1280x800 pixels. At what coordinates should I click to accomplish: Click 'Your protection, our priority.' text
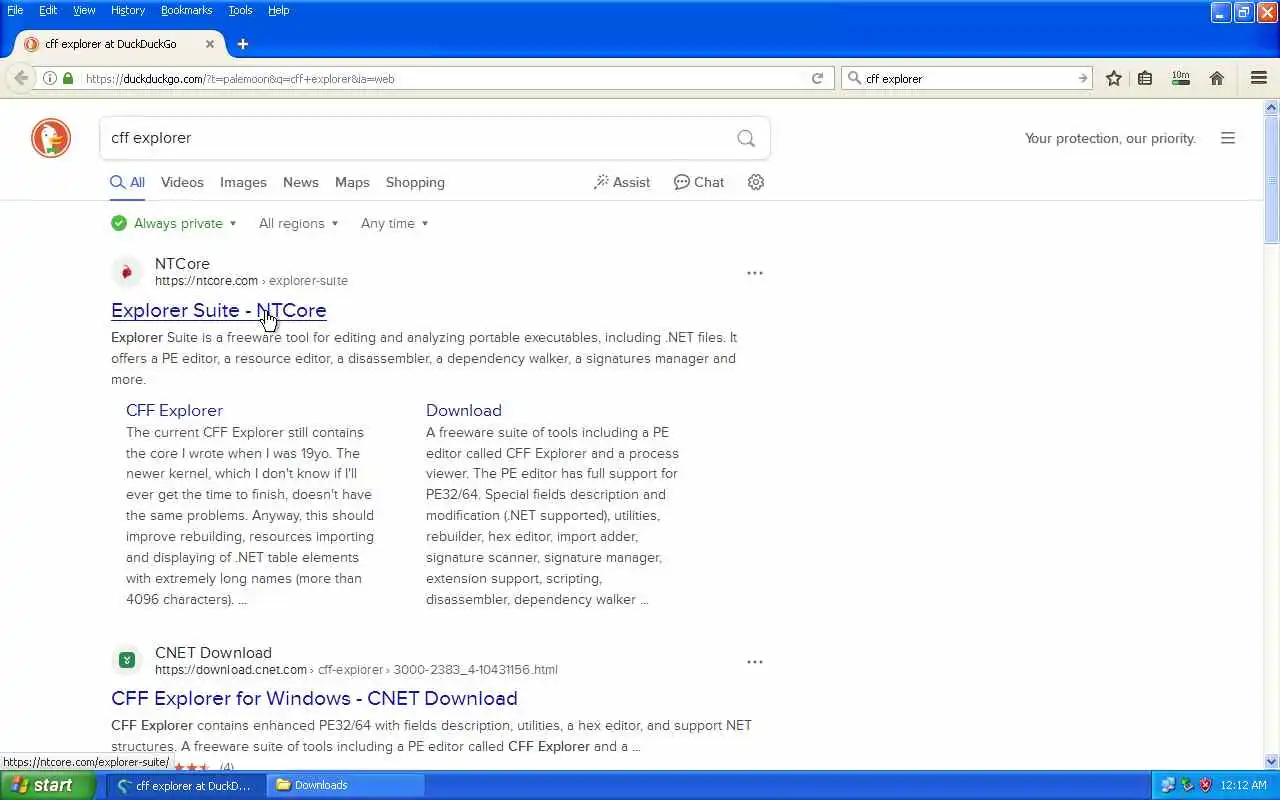[1110, 138]
